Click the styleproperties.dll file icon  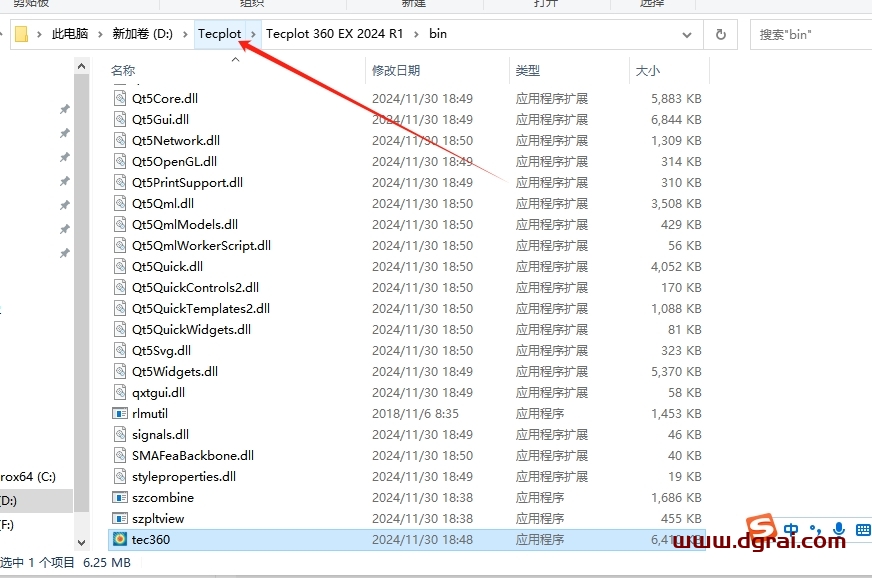tap(120, 477)
